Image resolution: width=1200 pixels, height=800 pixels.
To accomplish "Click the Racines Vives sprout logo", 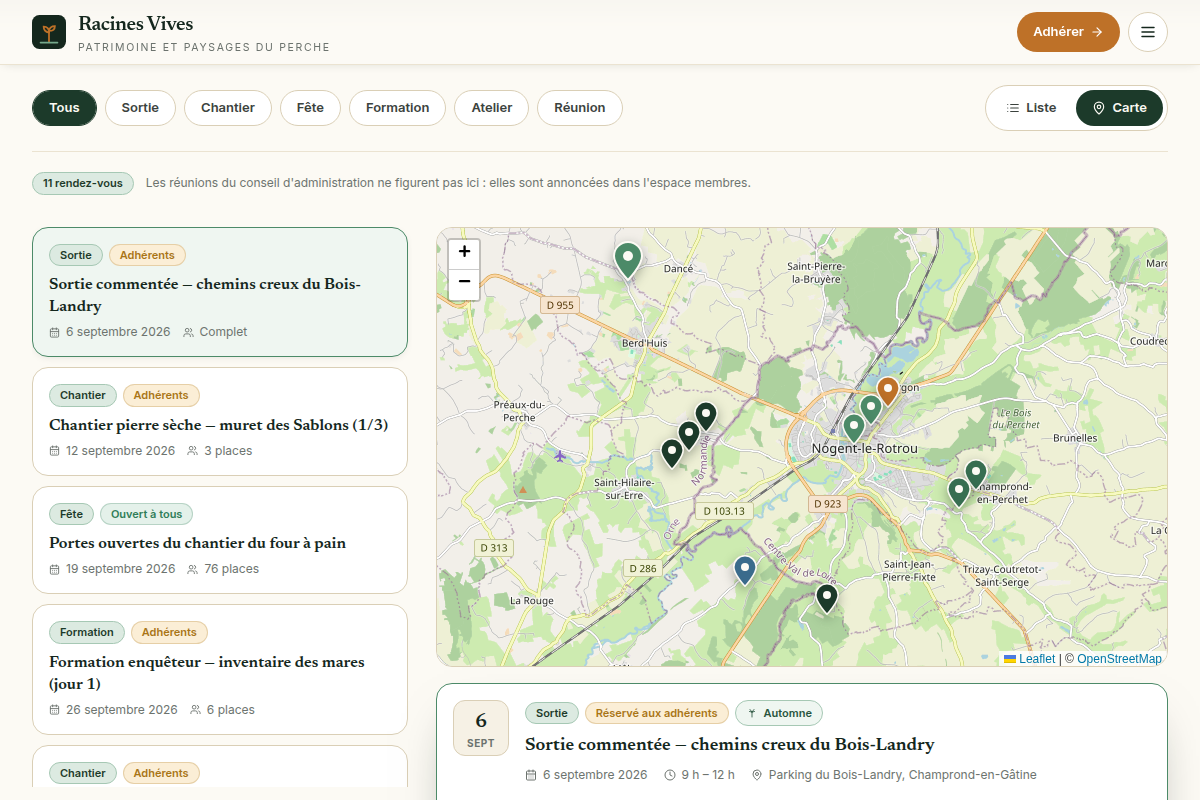I will point(48,32).
